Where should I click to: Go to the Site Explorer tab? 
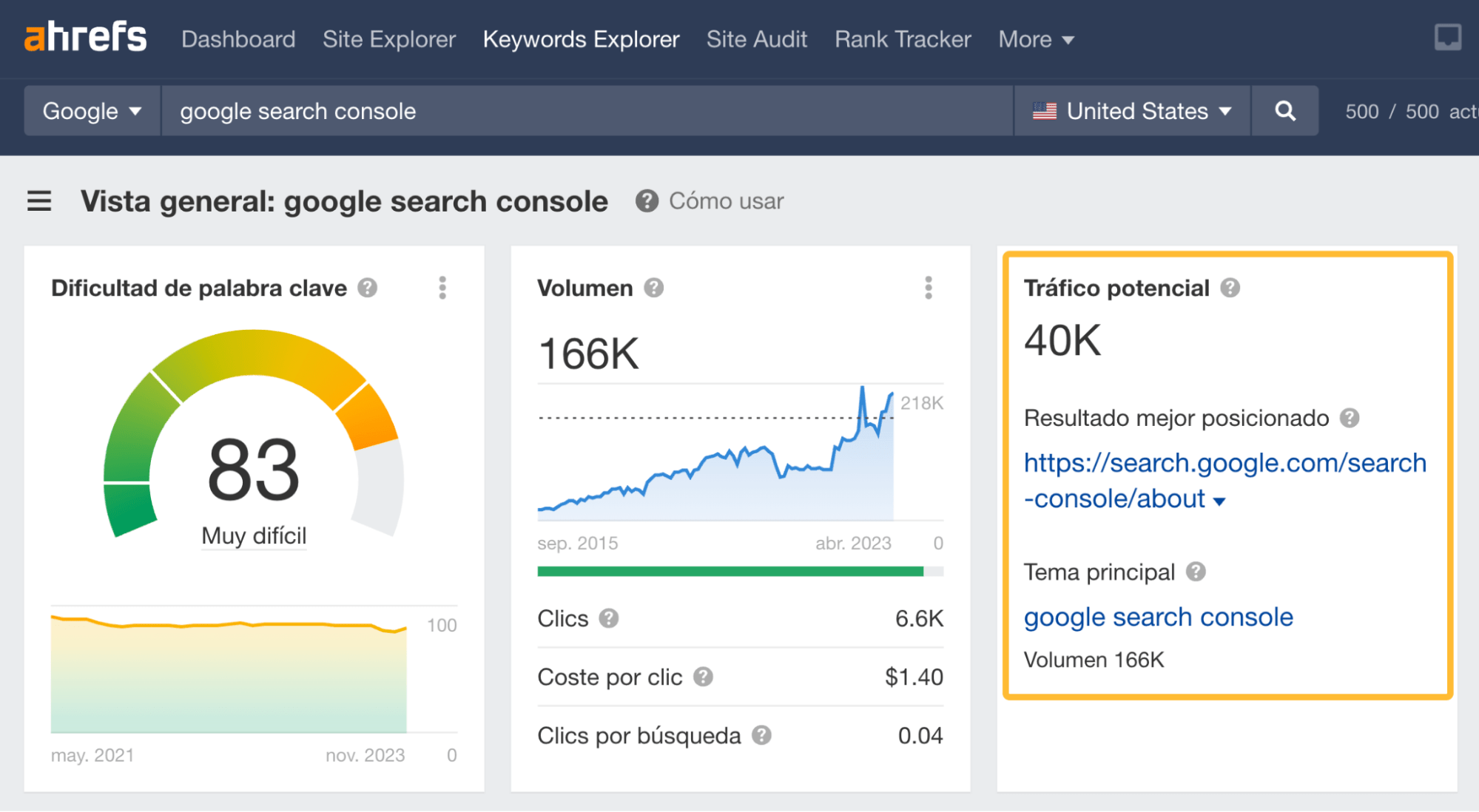tap(389, 39)
